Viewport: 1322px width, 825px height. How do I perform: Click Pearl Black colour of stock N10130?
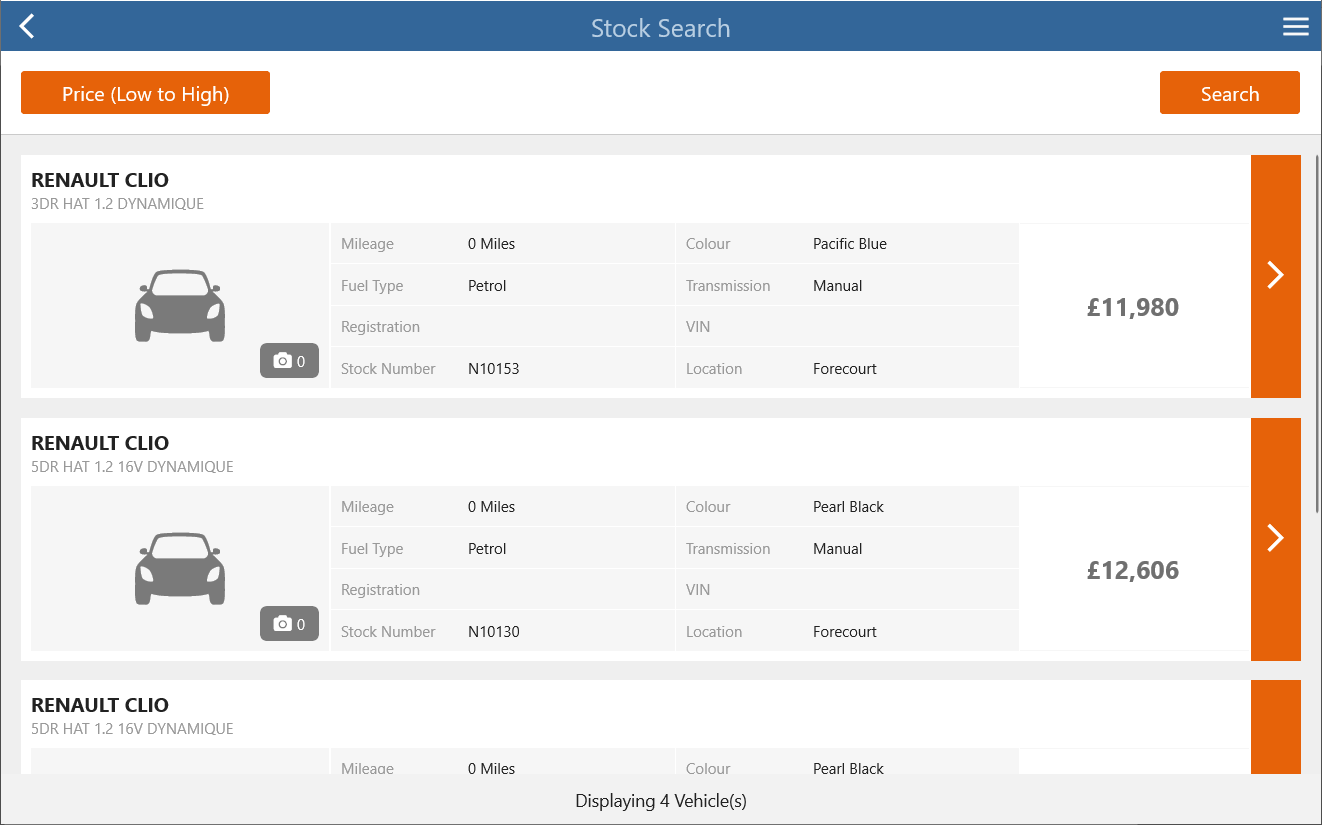pos(848,507)
